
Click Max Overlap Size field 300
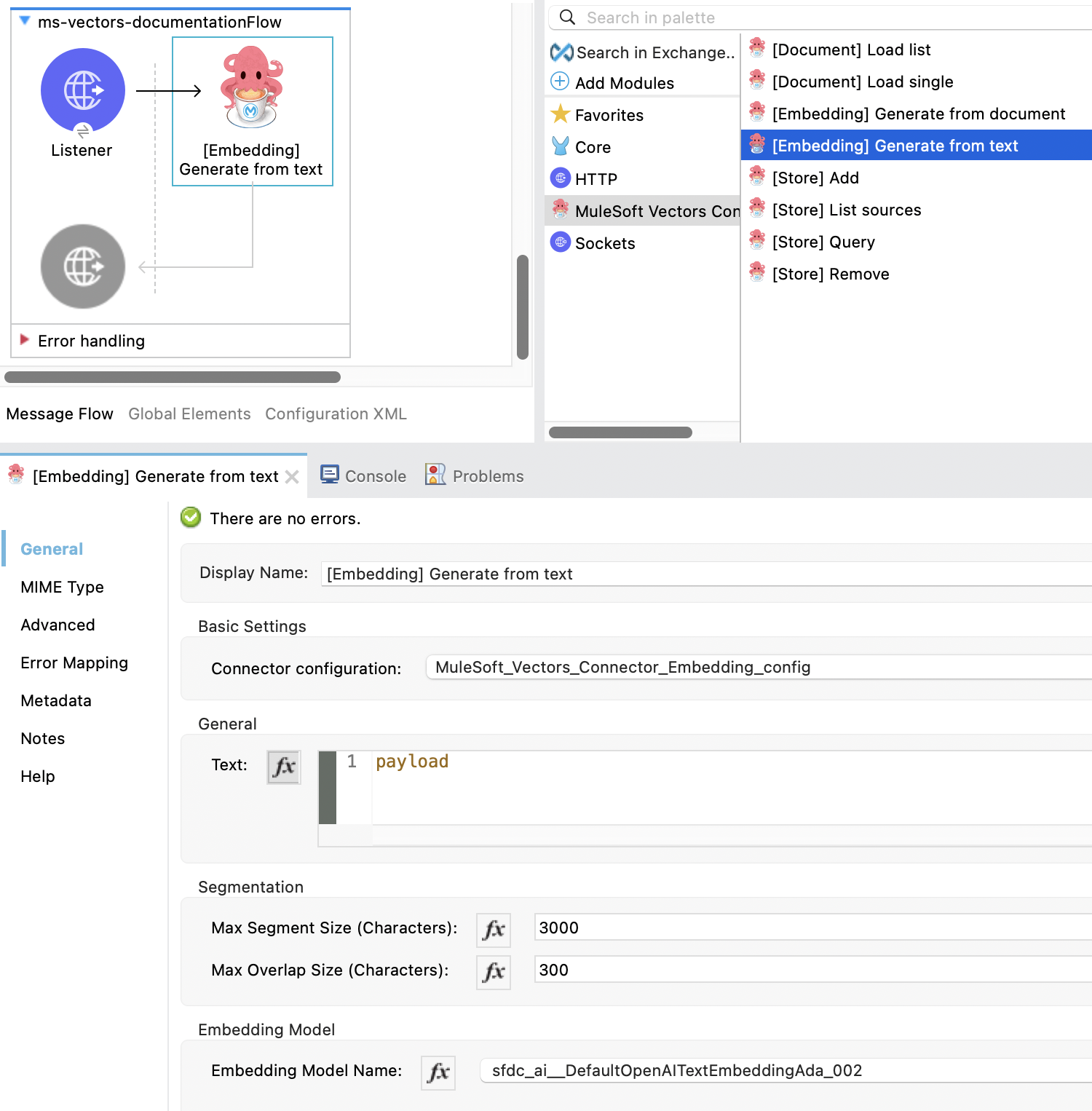point(813,970)
